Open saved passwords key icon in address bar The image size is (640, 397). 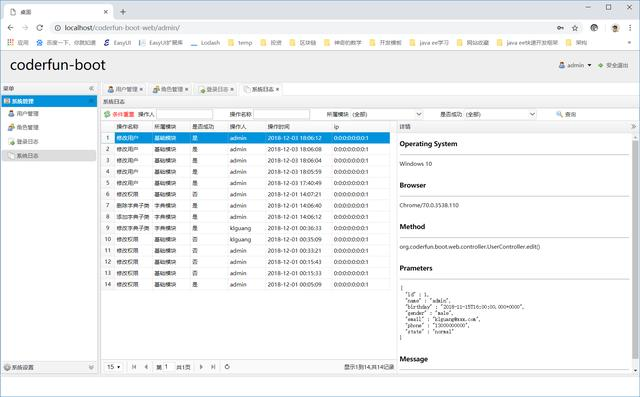[560, 28]
